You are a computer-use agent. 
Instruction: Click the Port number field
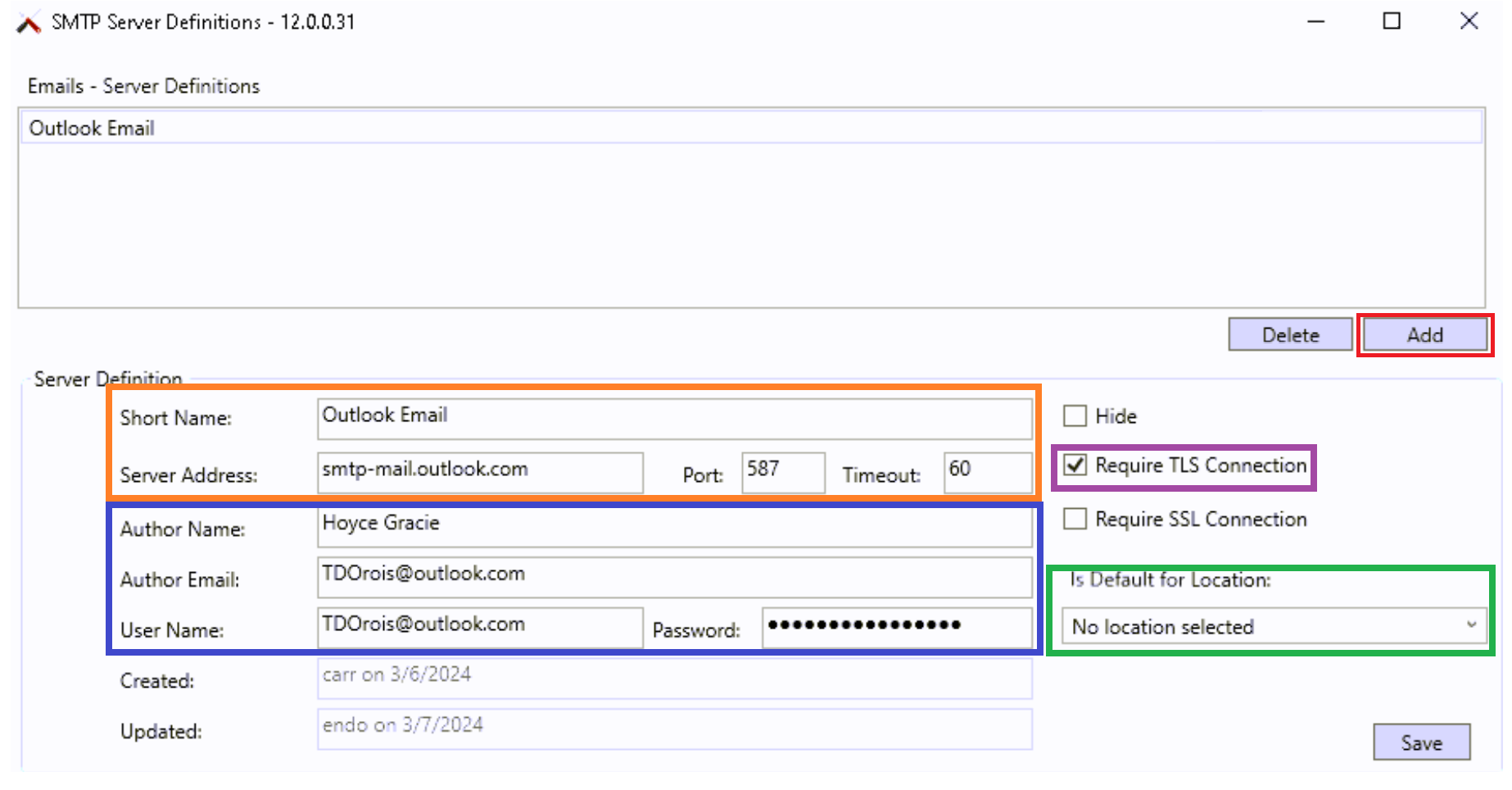[782, 473]
